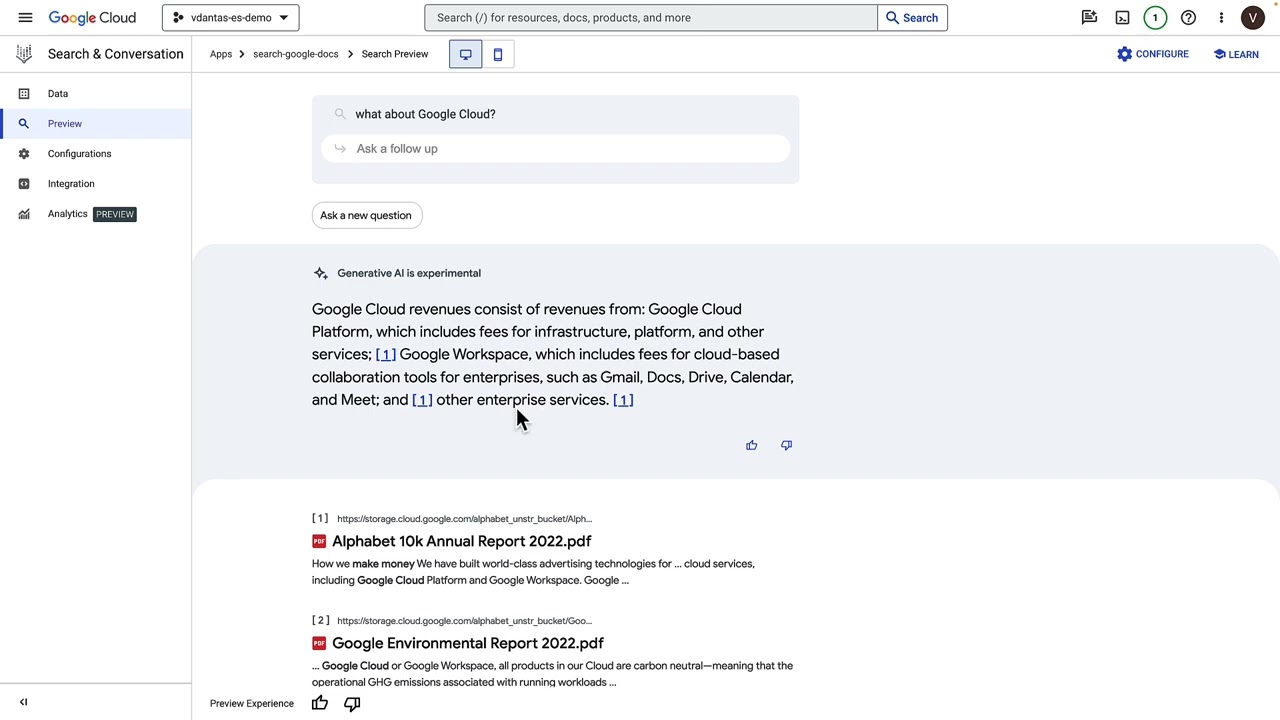Thumbs down the Preview Experience
1280x720 pixels.
[352, 703]
